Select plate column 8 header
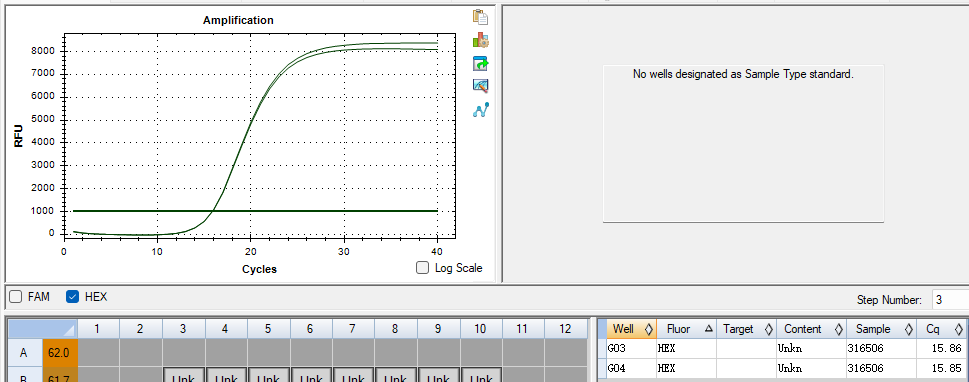Screen dimensions: 969x382 [395, 329]
